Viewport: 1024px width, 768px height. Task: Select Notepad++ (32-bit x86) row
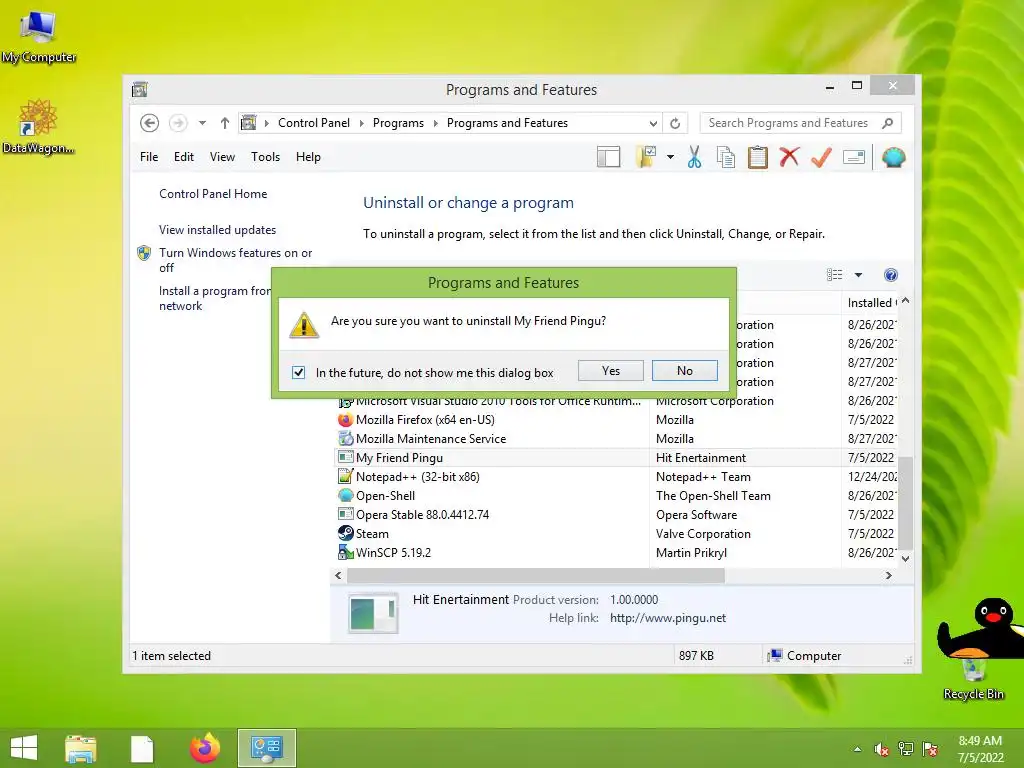616,477
